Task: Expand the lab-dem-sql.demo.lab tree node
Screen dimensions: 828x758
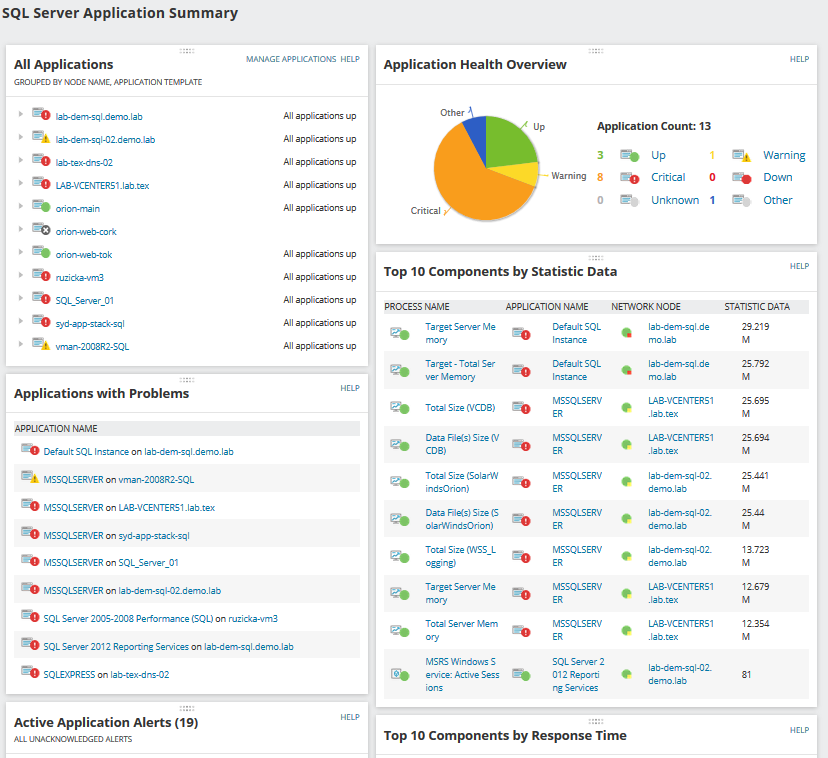Action: coord(20,116)
